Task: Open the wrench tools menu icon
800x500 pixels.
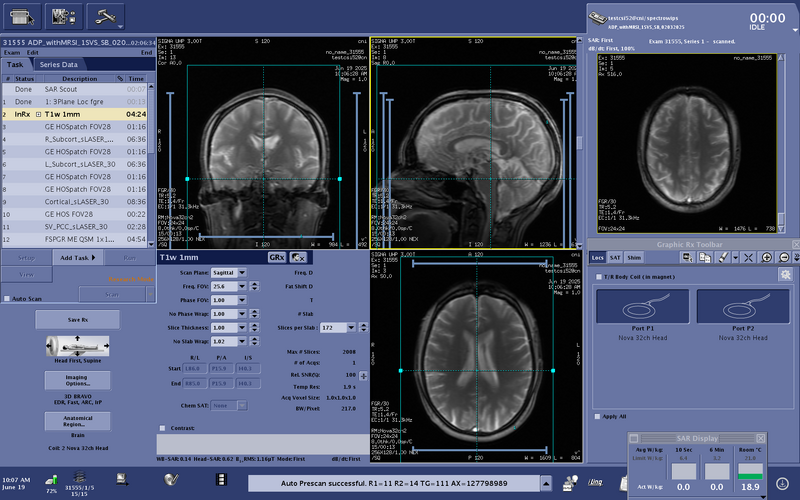Action: point(106,17)
